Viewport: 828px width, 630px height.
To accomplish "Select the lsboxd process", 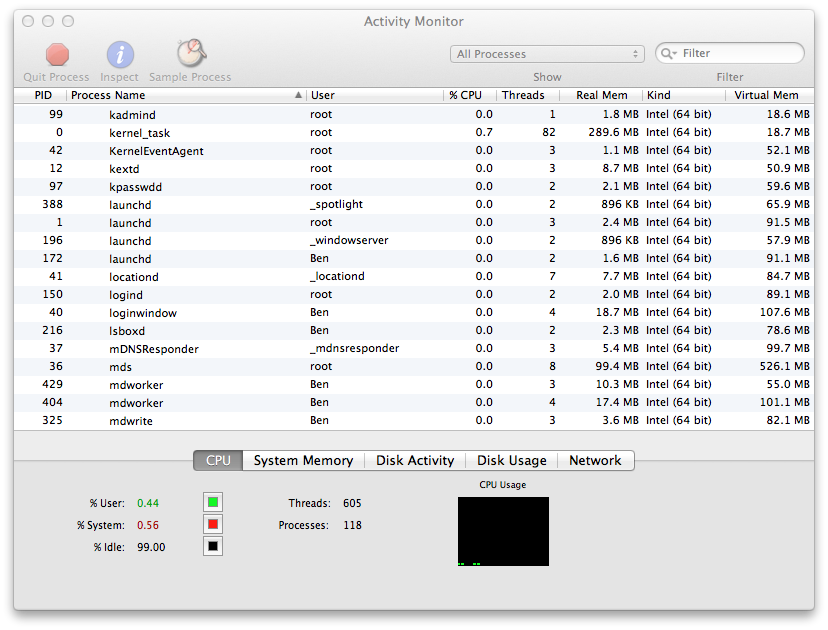I will click(414, 330).
